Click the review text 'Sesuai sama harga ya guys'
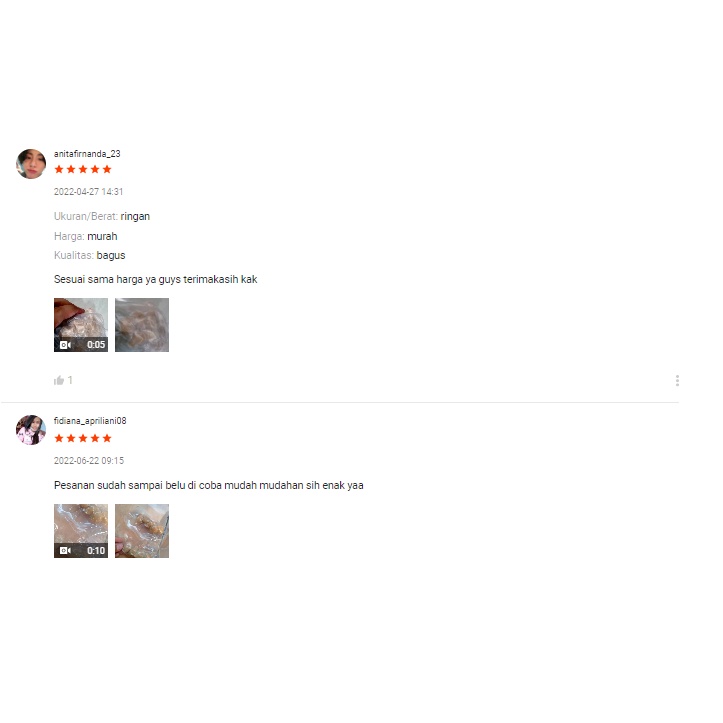723x723 pixels. 117,279
